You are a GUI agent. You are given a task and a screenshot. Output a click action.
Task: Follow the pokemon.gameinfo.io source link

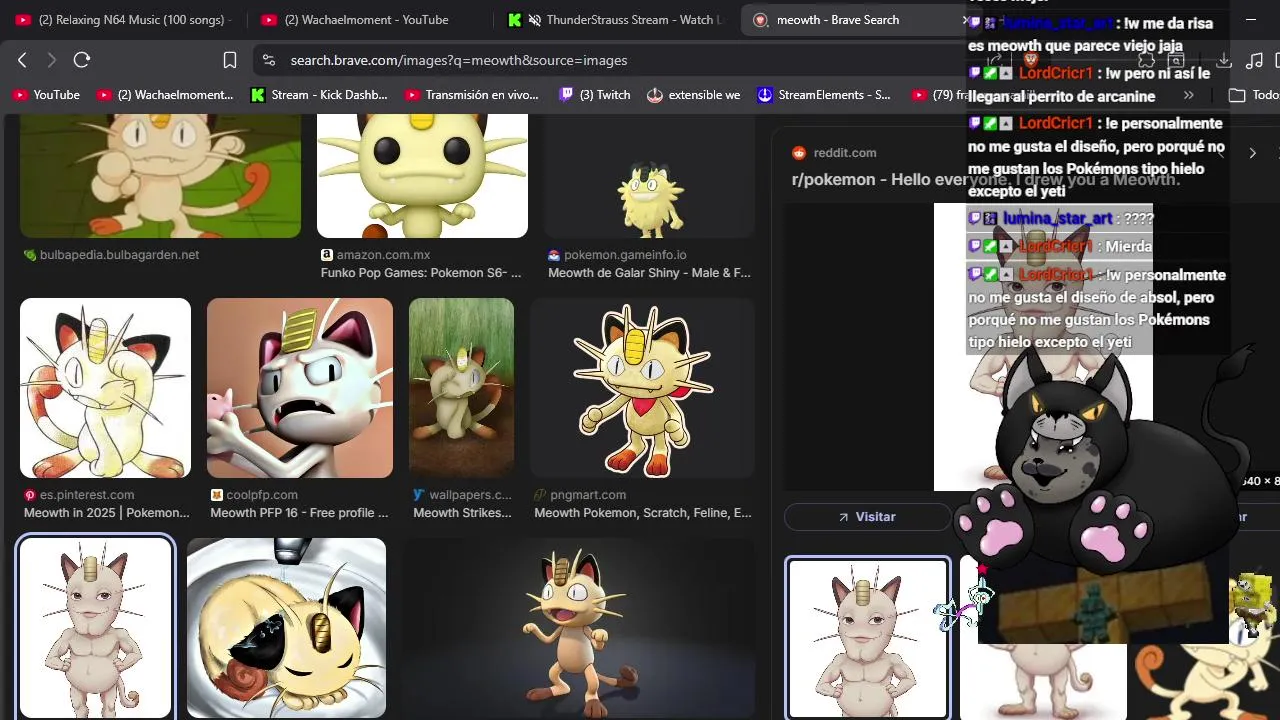(x=625, y=255)
